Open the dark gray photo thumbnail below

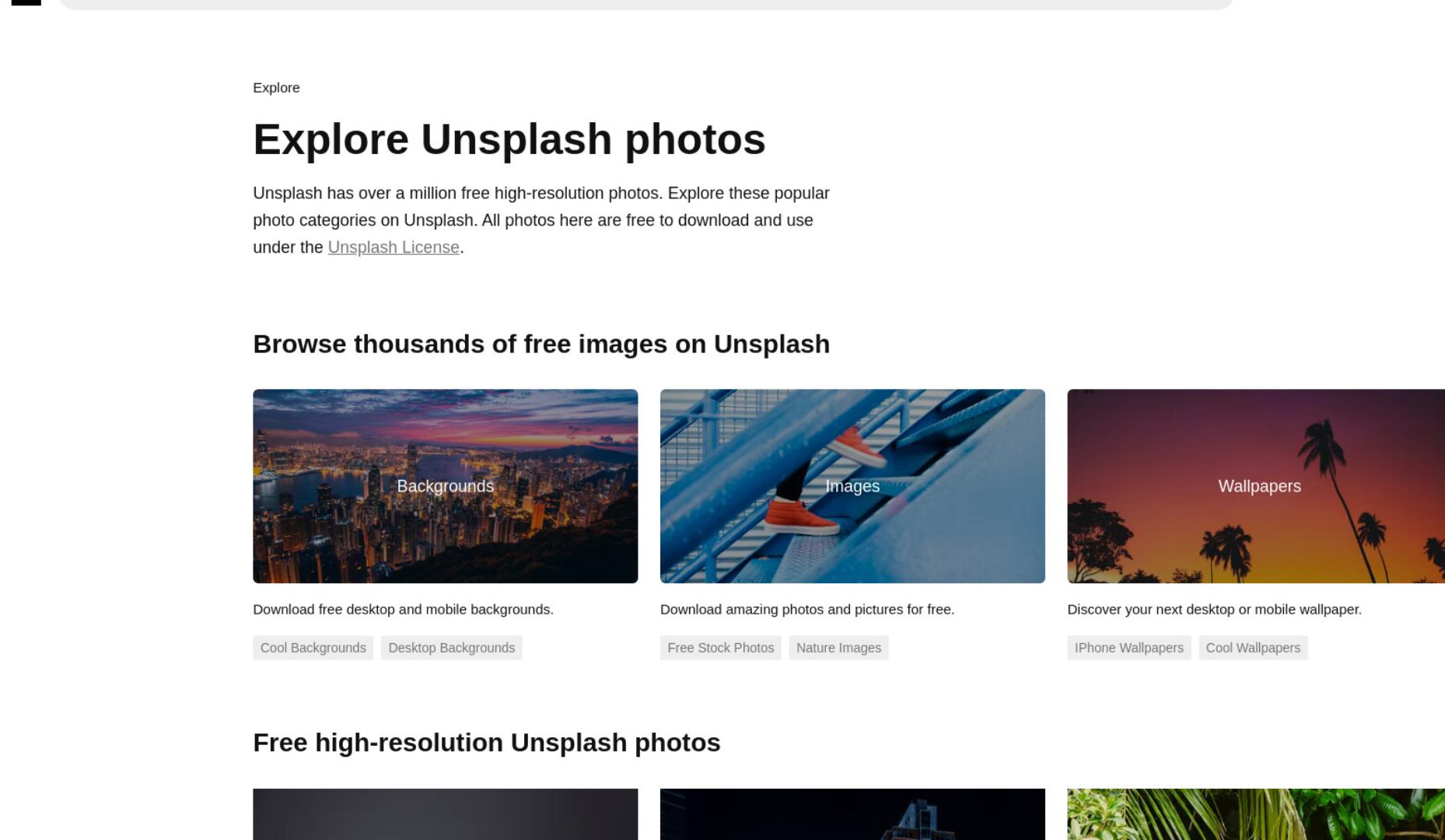445,814
